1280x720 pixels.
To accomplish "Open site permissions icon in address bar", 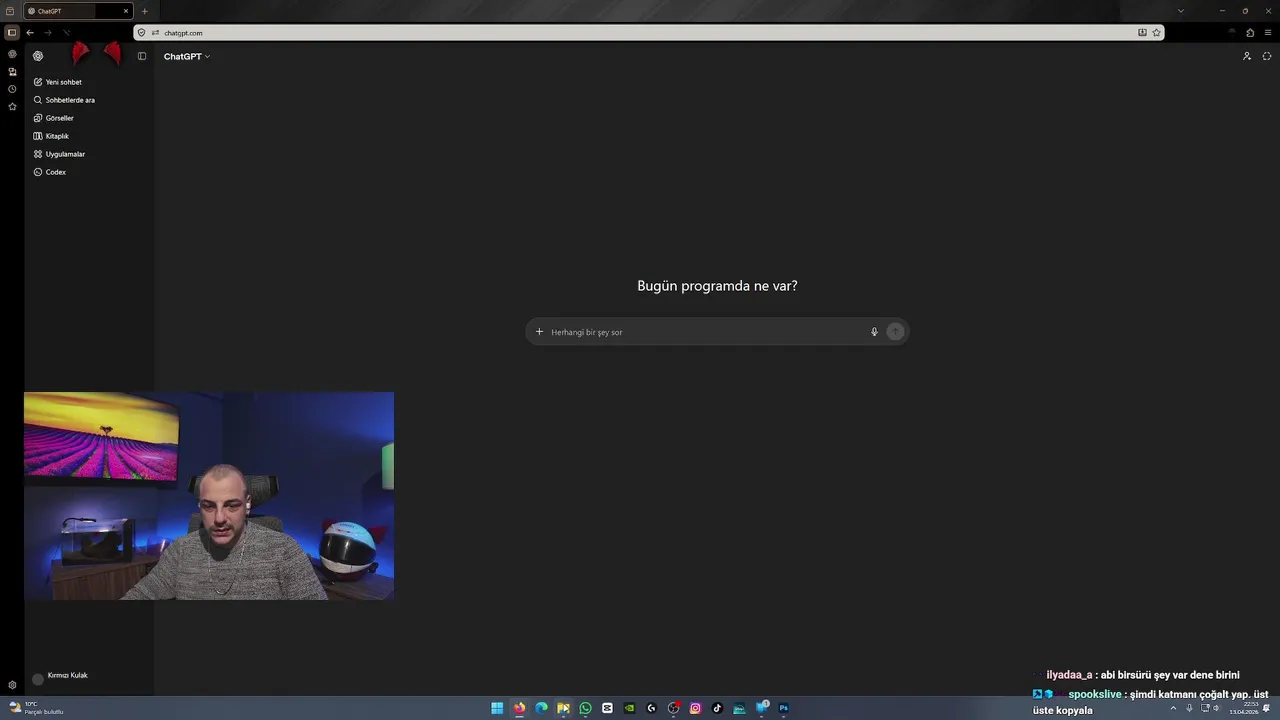I will [x=155, y=33].
